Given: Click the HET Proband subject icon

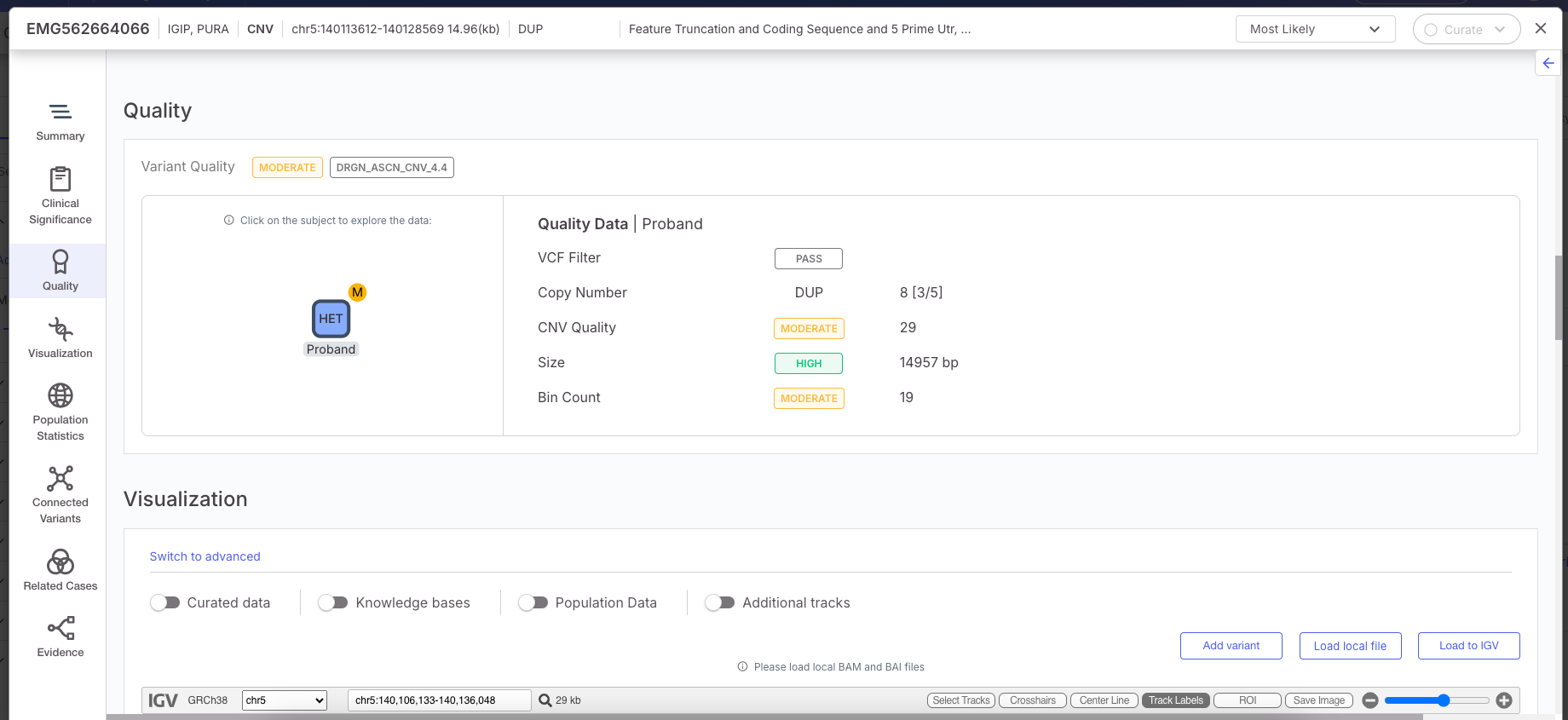Looking at the screenshot, I should [x=331, y=319].
